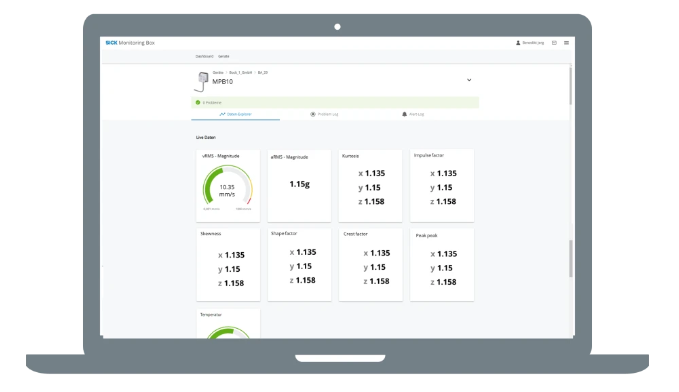679x392 pixels.
Task: Open the hamburger menu icon
Action: [566, 43]
